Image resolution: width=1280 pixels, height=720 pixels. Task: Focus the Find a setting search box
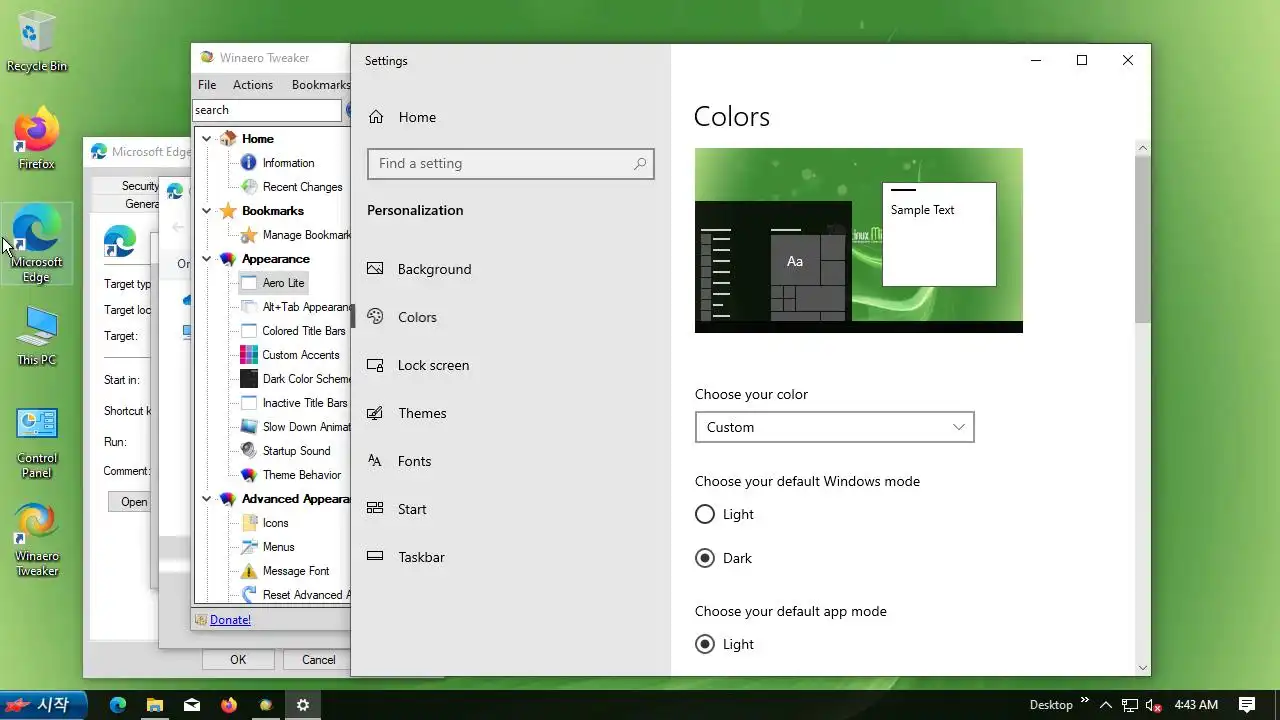point(511,164)
